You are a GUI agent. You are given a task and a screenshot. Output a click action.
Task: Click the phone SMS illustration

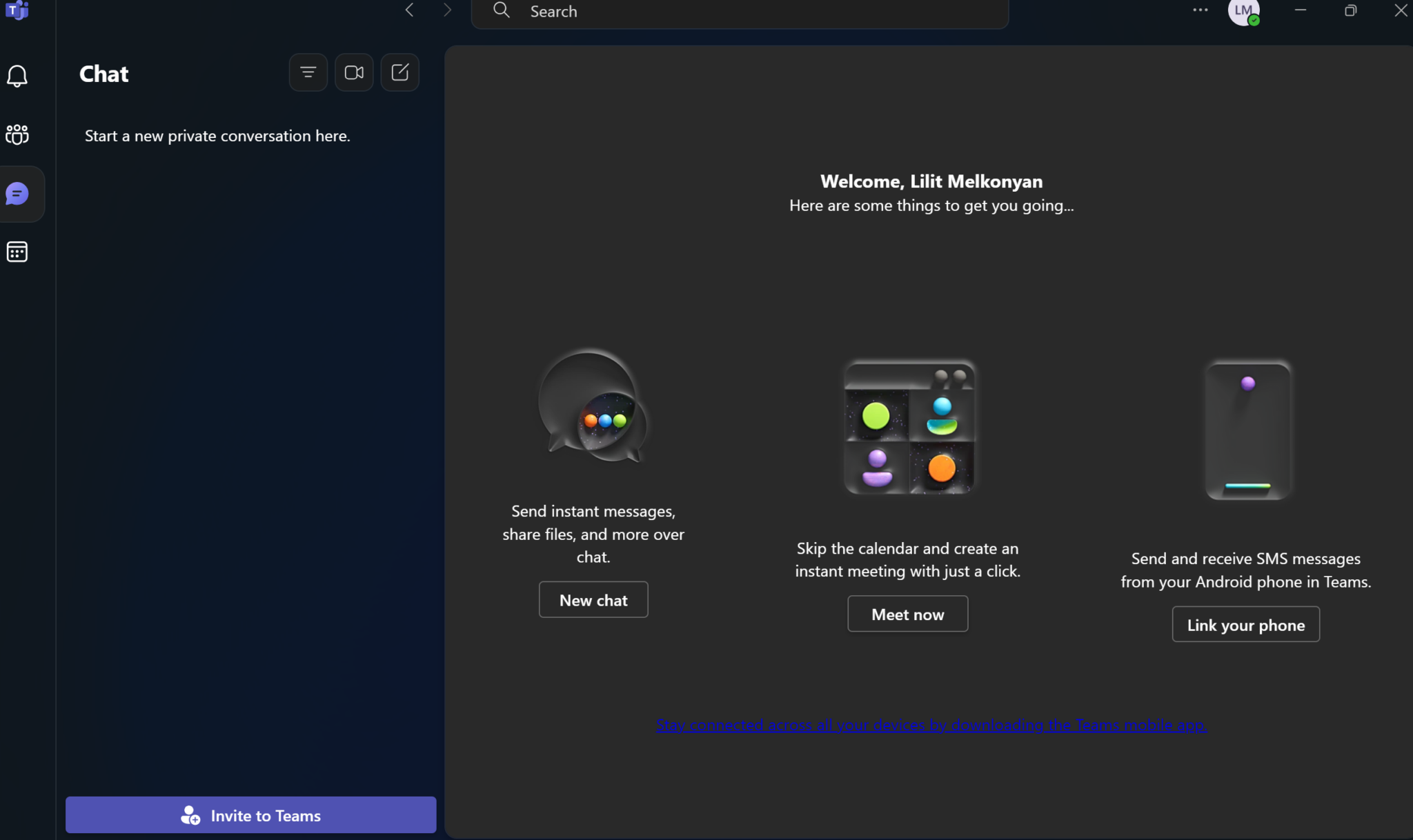pyautogui.click(x=1247, y=429)
